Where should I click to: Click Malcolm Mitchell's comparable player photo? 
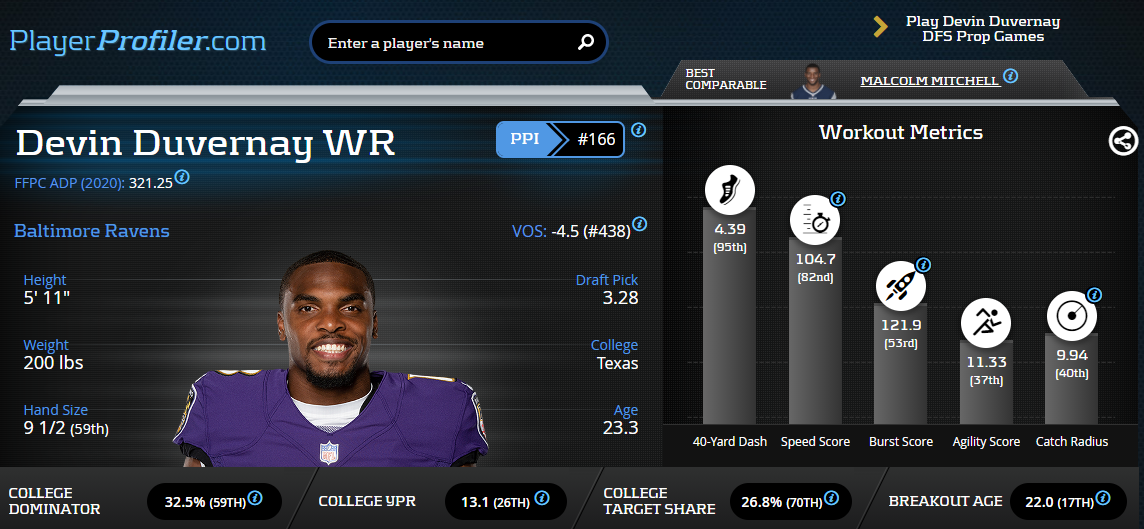[811, 81]
